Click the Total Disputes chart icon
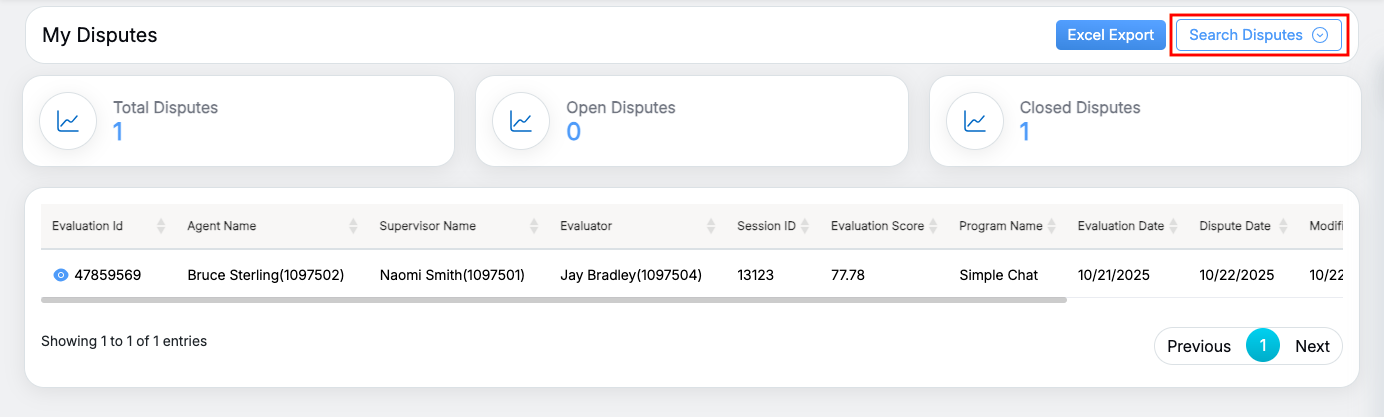Viewport: 1384px width, 417px height. coord(68,121)
